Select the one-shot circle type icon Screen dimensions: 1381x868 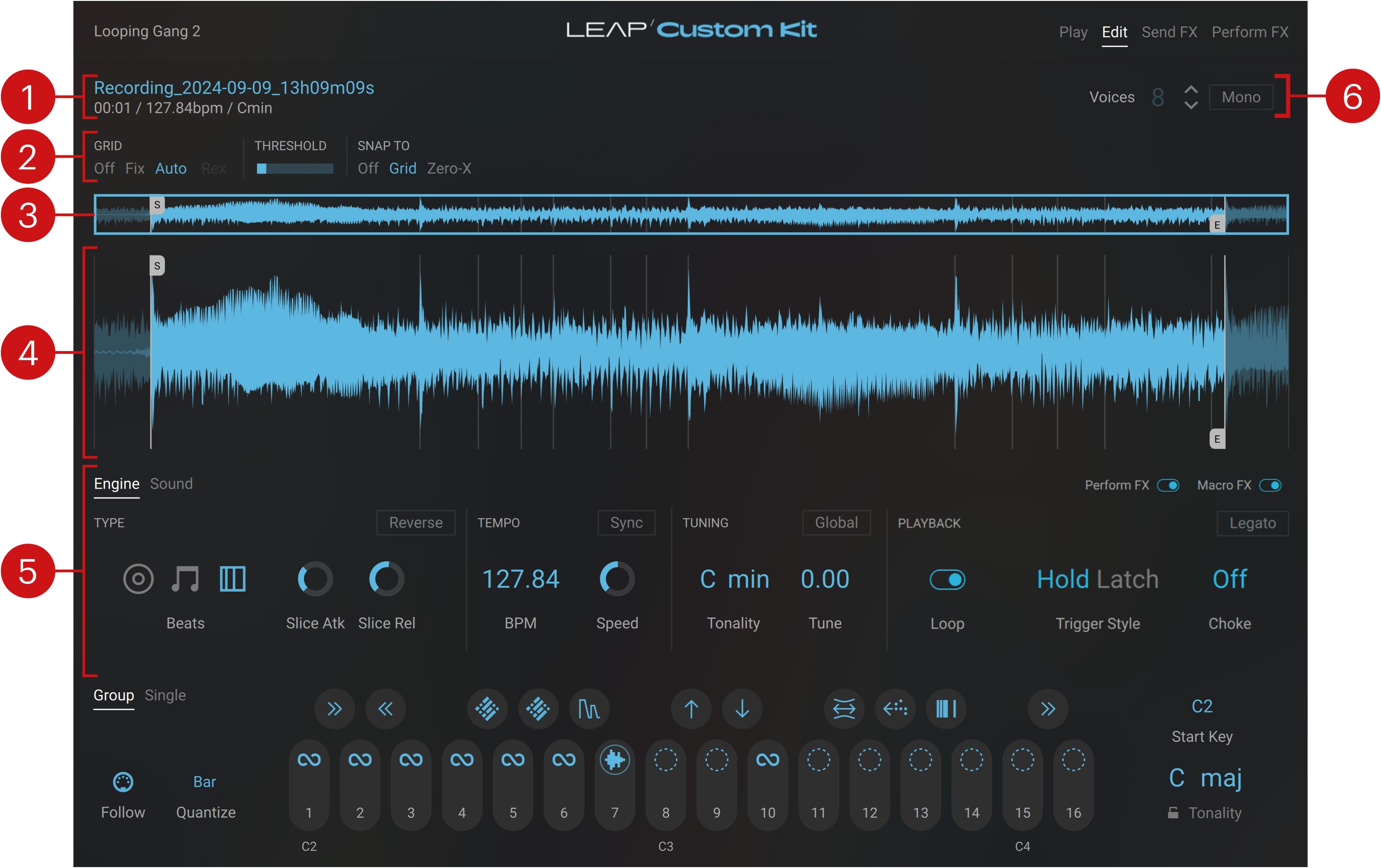click(x=138, y=579)
